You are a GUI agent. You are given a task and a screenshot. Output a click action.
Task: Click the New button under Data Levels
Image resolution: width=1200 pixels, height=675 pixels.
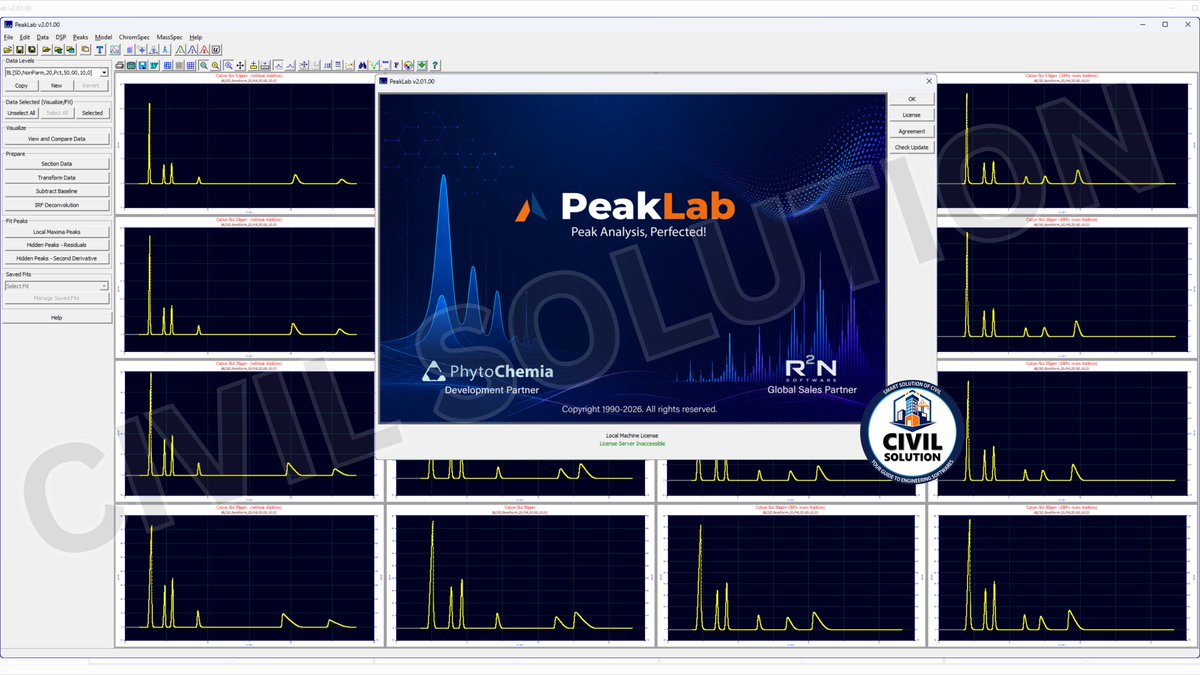click(x=56, y=86)
